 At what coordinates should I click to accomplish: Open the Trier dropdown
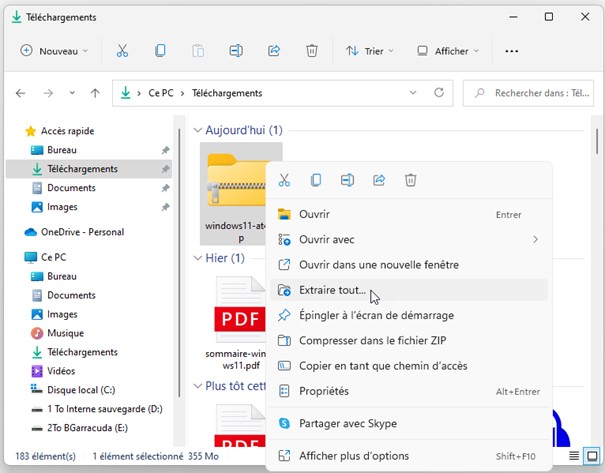tap(369, 51)
